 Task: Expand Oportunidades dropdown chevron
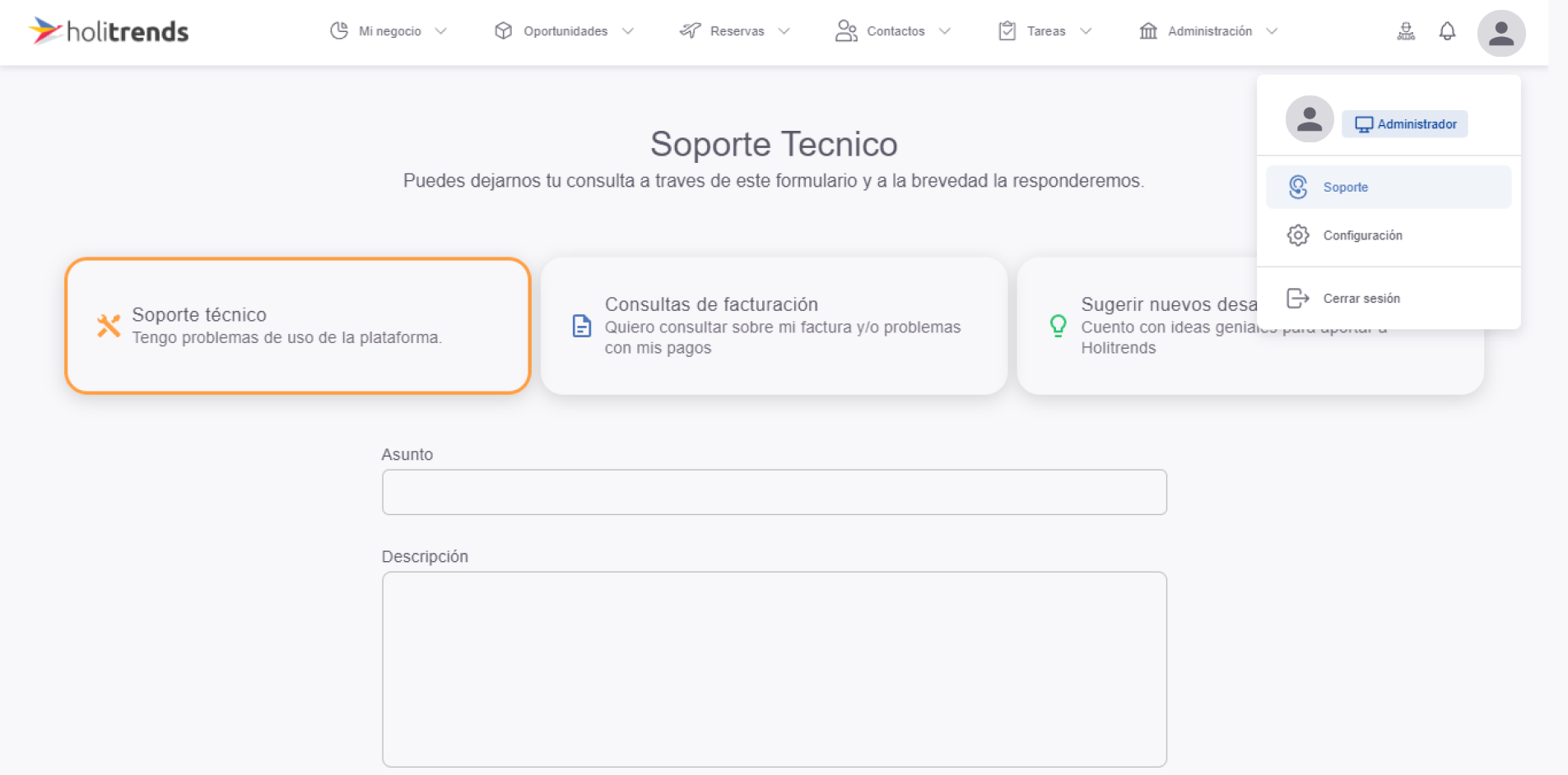click(x=628, y=31)
